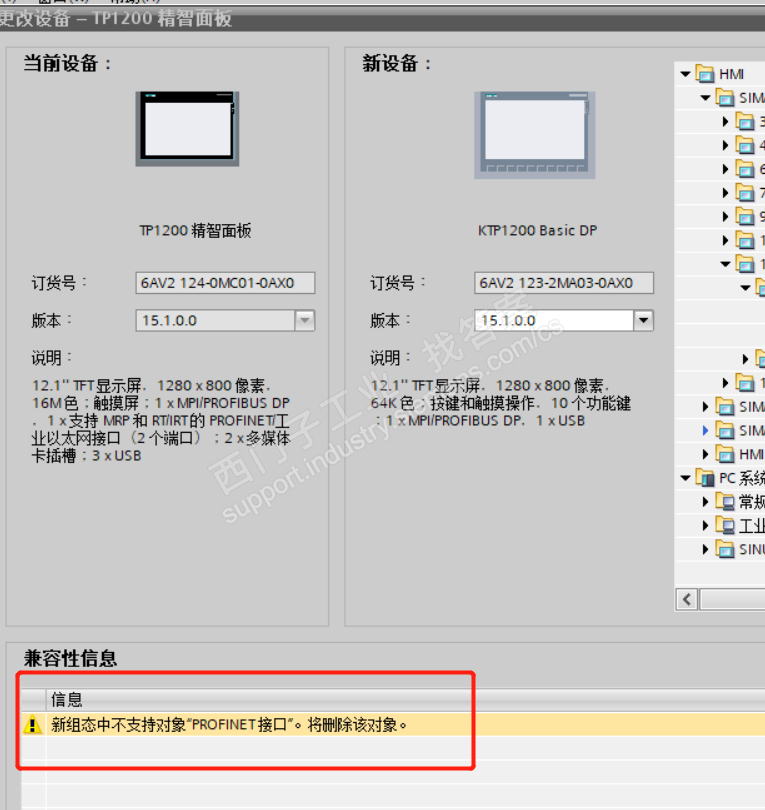Click the KTP1200 Basic DP device picture
The height and width of the screenshot is (810, 765).
coord(535,135)
